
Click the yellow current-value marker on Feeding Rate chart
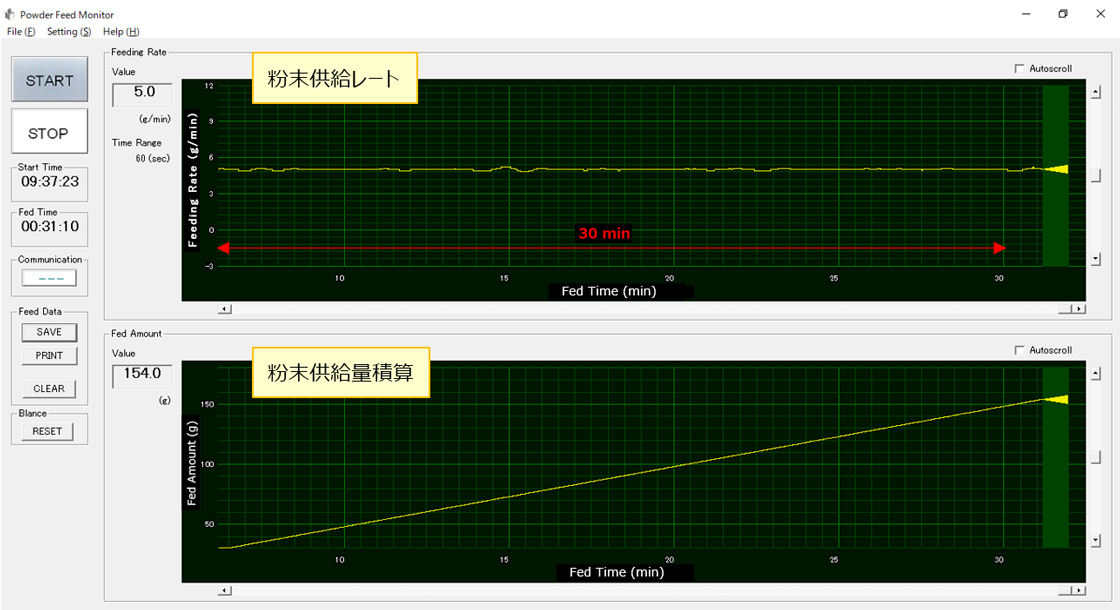(x=1056, y=169)
